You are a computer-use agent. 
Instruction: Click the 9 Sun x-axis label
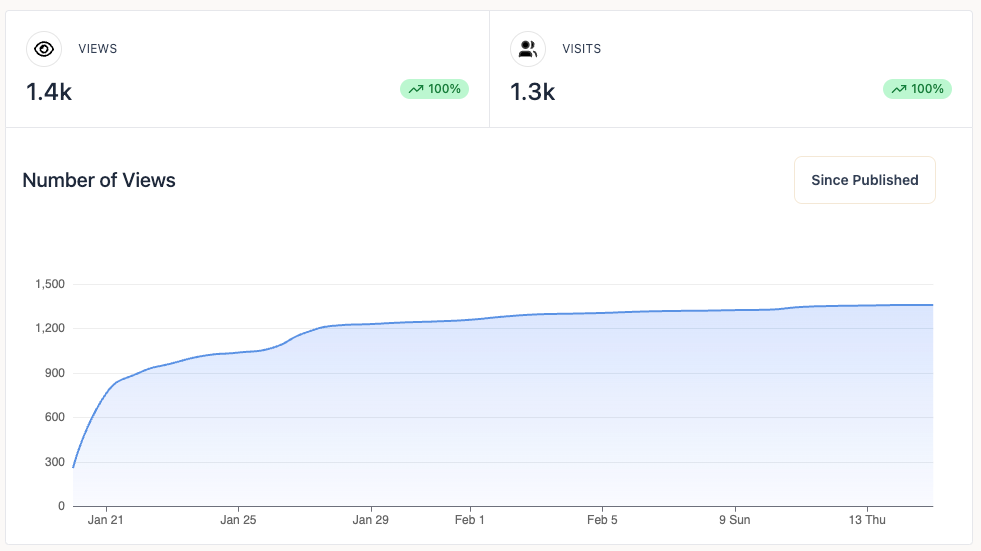[734, 520]
